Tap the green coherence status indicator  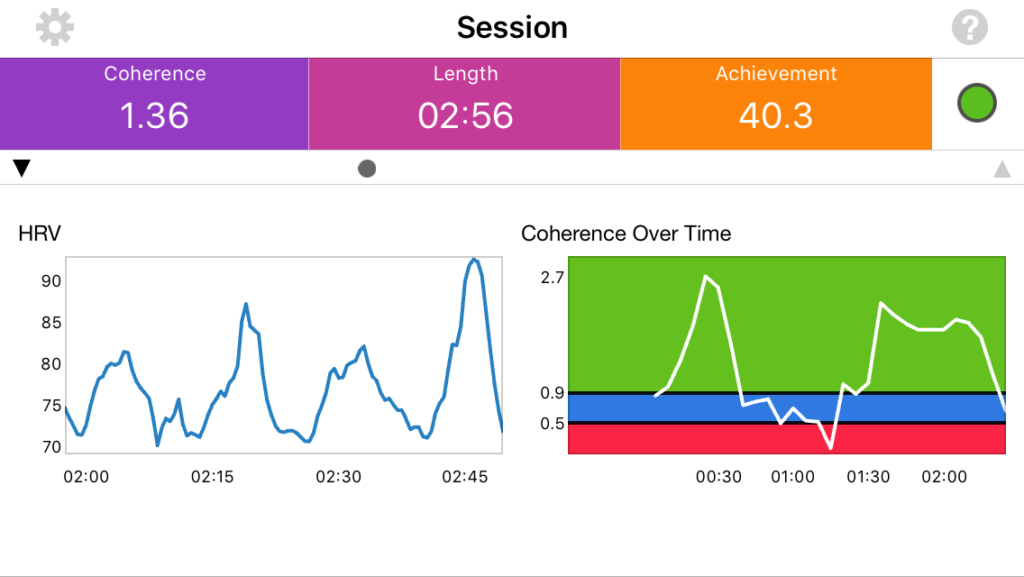click(977, 104)
